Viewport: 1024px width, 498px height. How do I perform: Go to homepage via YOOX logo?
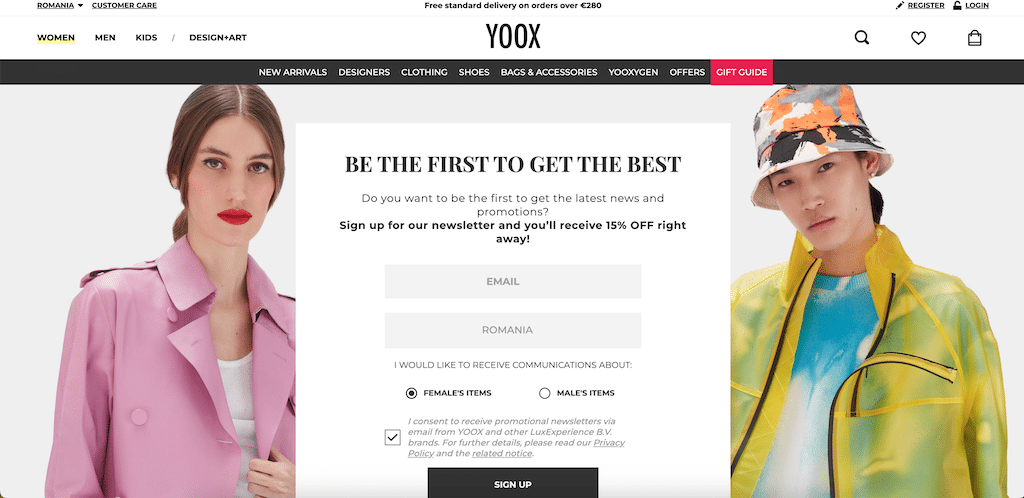pyautogui.click(x=513, y=37)
